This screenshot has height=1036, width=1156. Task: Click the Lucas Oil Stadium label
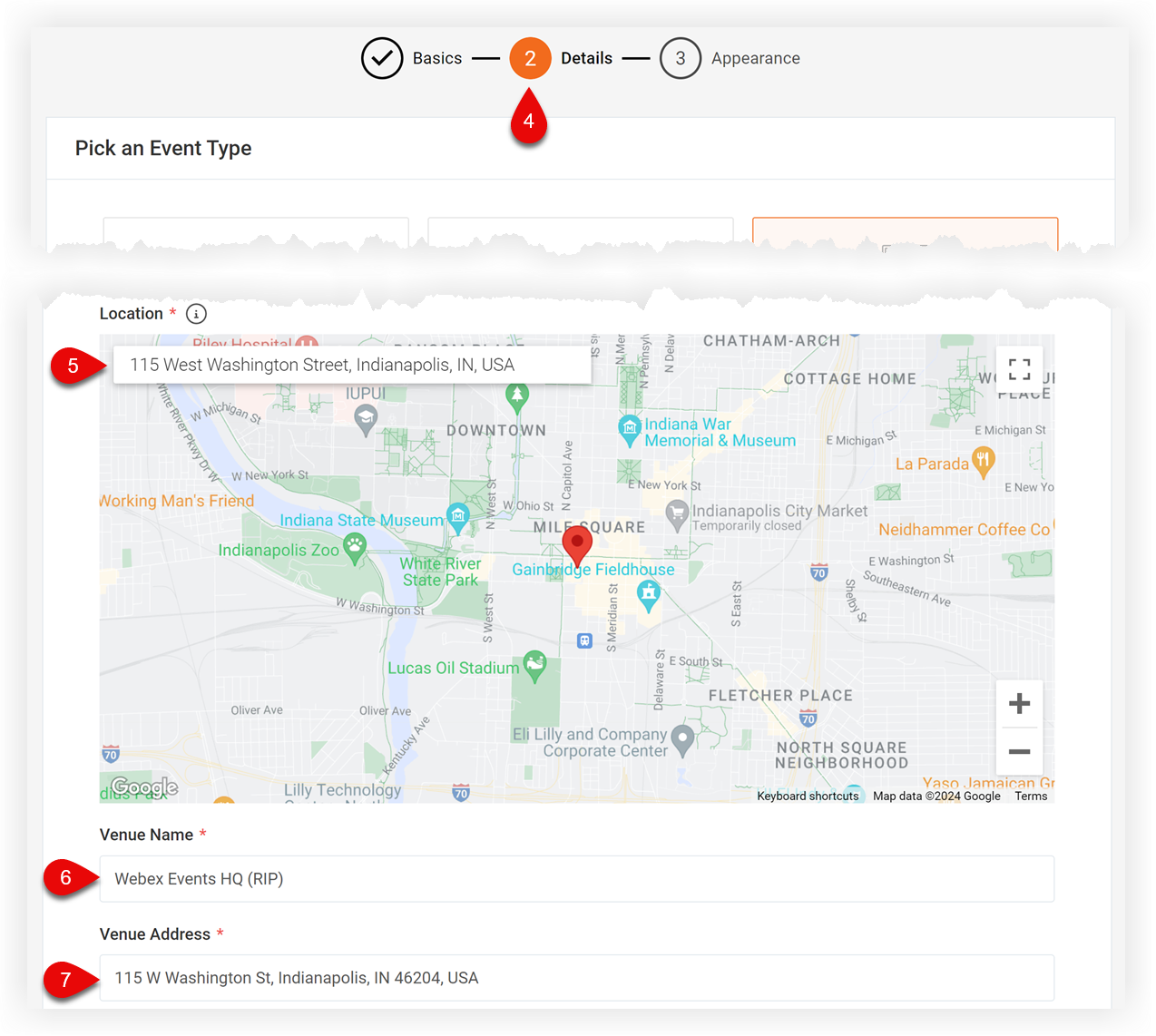pyautogui.click(x=454, y=668)
